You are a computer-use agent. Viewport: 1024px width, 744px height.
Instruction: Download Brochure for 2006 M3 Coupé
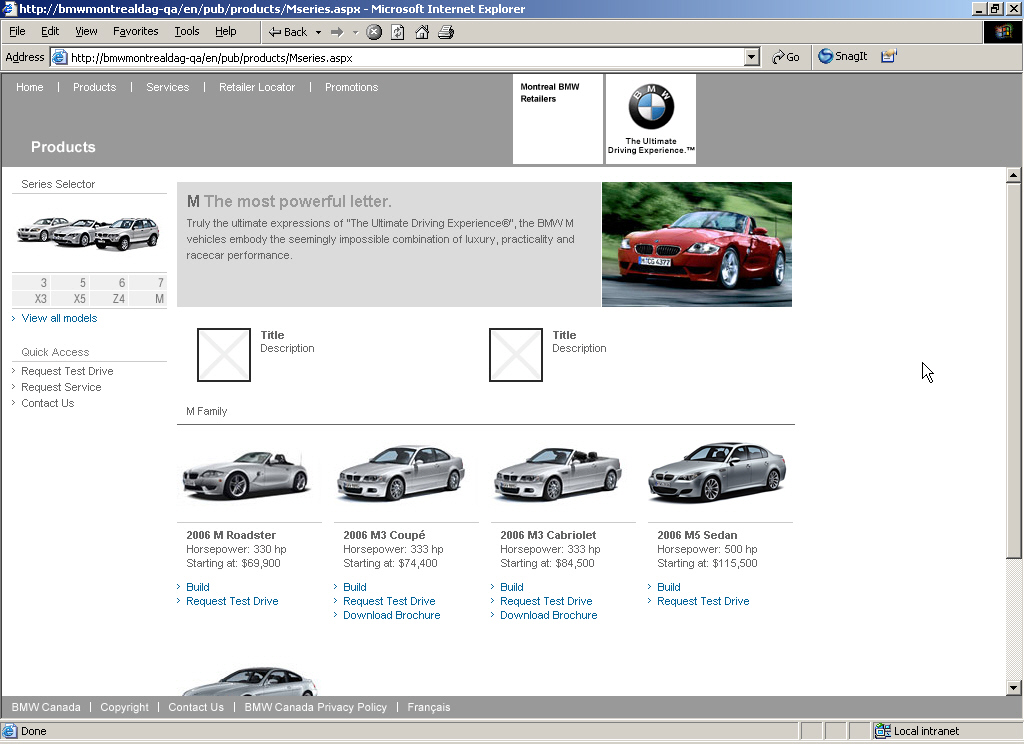coord(392,615)
